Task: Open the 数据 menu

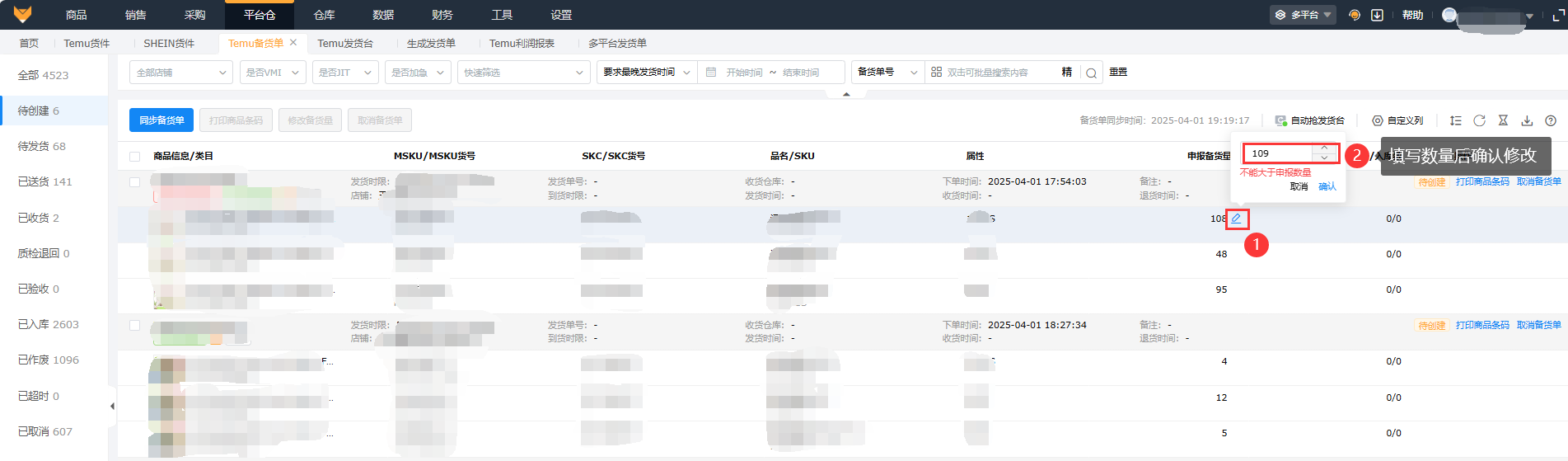Action: coord(383,15)
